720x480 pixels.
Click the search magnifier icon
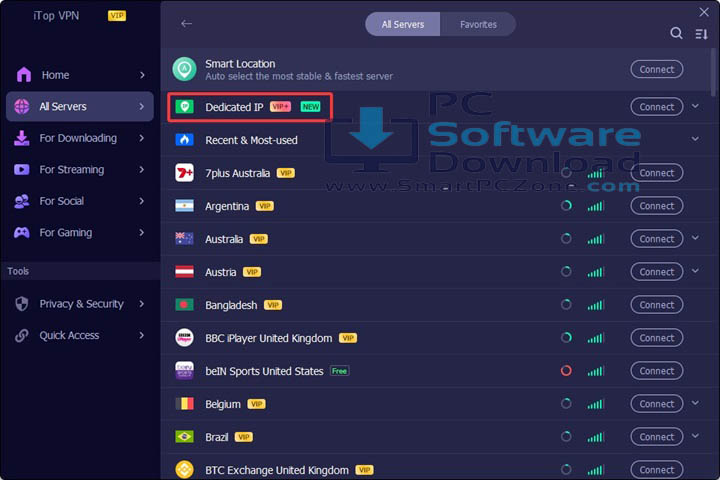[x=676, y=33]
